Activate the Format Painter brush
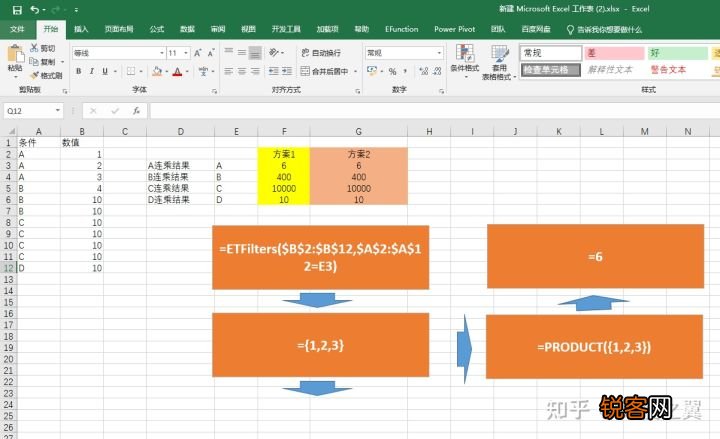The image size is (720, 439). pos(34,75)
